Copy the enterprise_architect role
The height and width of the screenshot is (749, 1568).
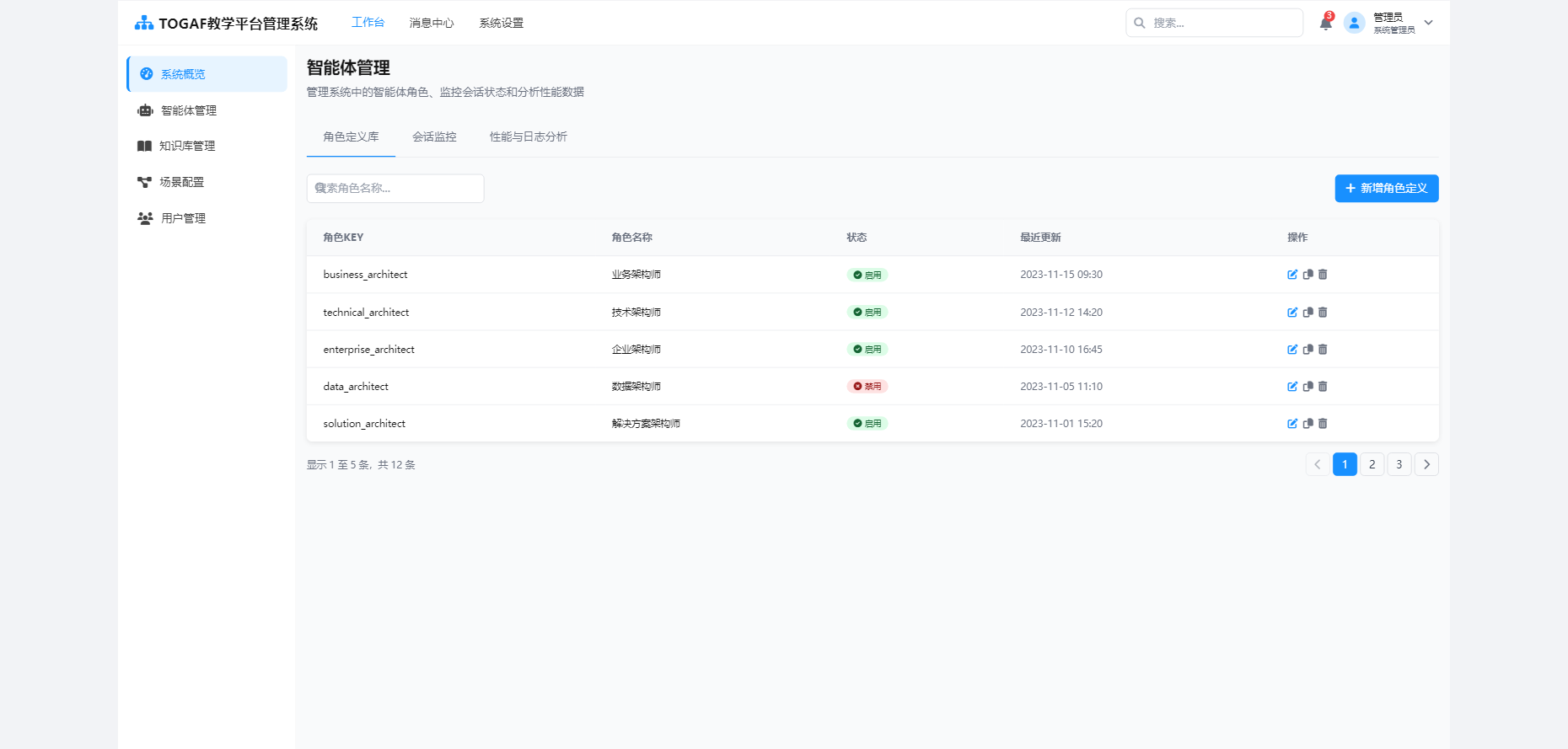tap(1308, 350)
